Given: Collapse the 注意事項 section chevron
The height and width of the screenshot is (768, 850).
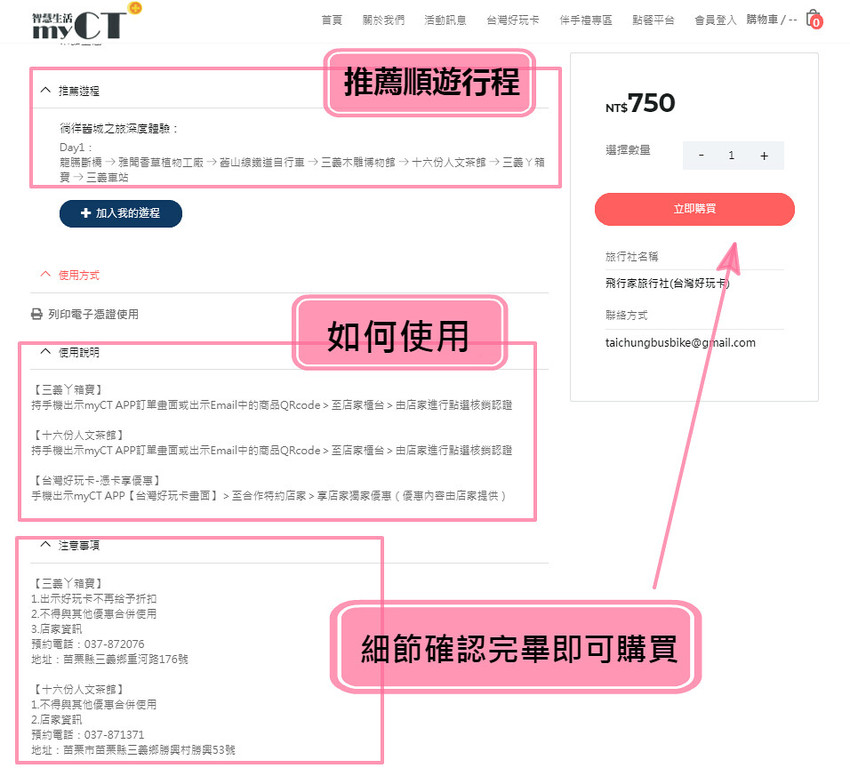Looking at the screenshot, I should (x=43, y=544).
